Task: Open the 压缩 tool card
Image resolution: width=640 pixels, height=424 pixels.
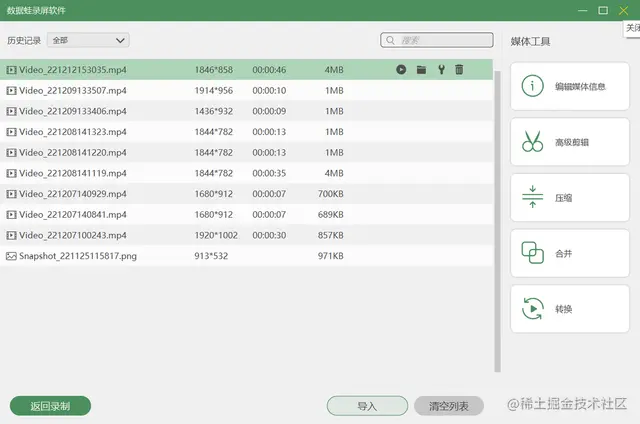Action: click(570, 198)
